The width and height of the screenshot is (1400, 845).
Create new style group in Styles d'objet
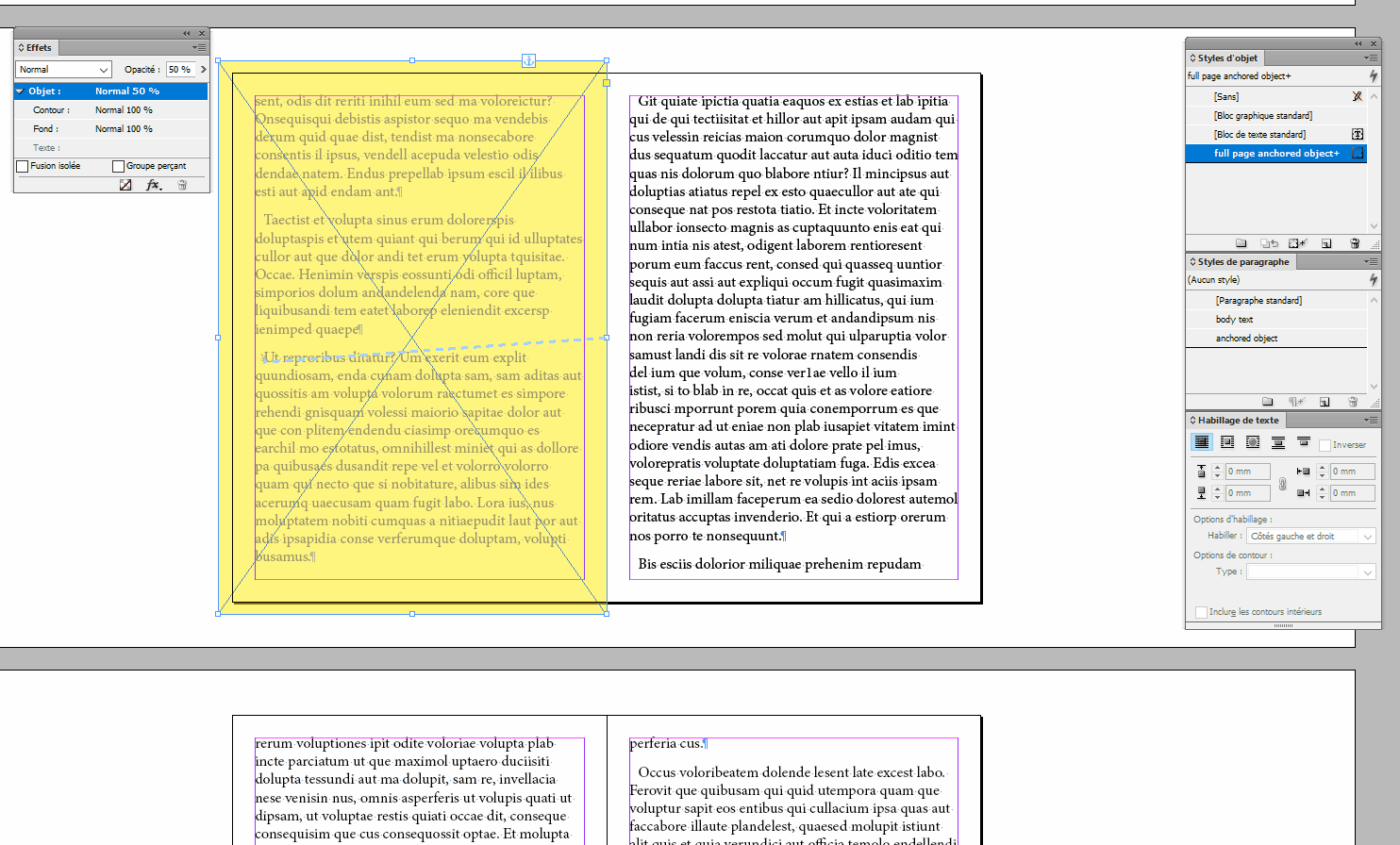(1242, 243)
